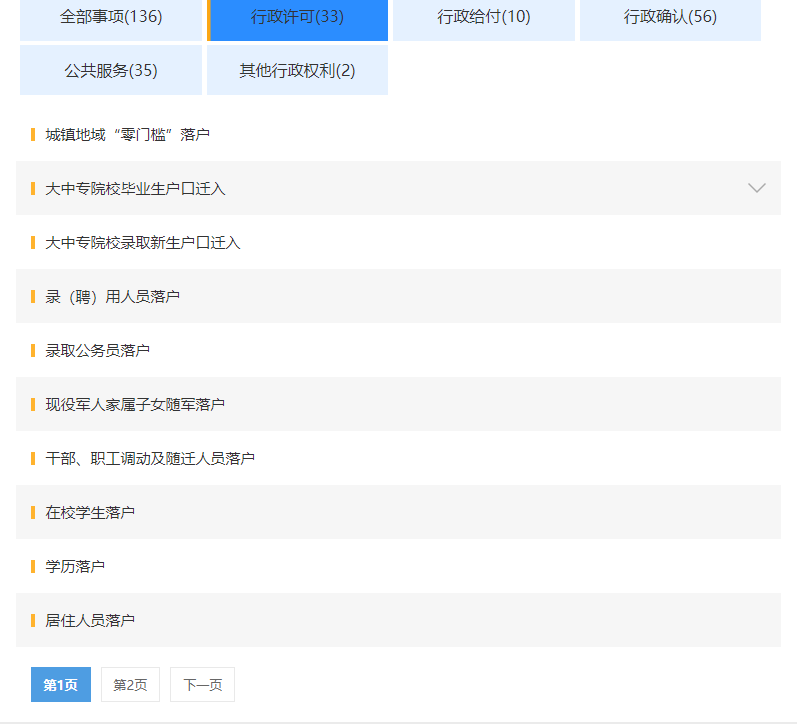Select the 全部事项(136) tab

pos(111,18)
